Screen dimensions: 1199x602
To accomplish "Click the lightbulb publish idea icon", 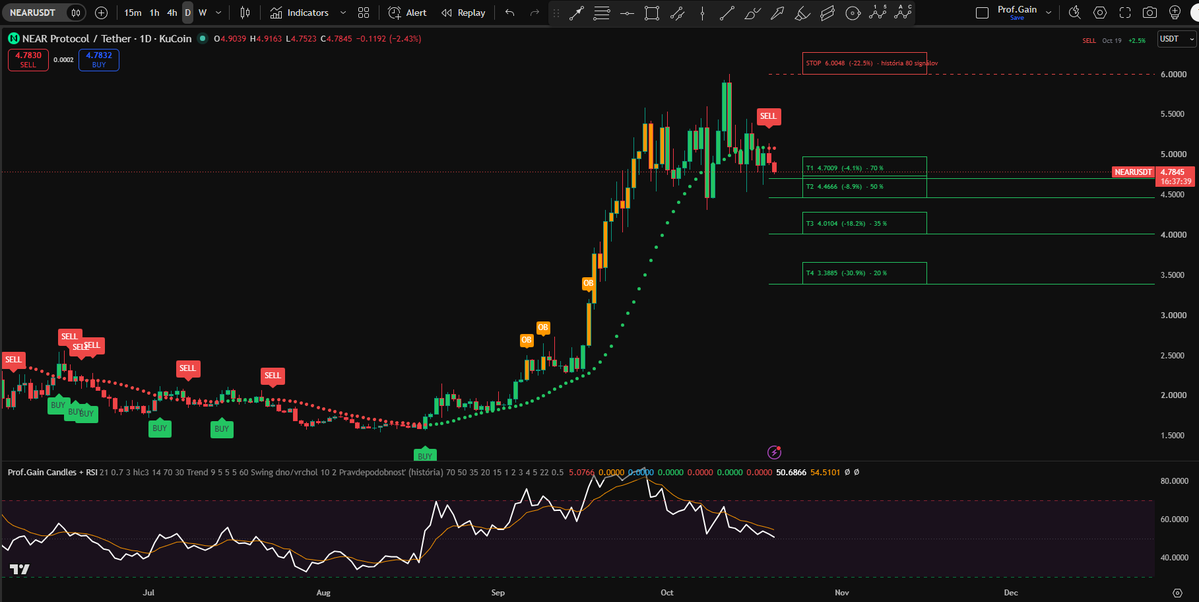I will coord(1175,13).
